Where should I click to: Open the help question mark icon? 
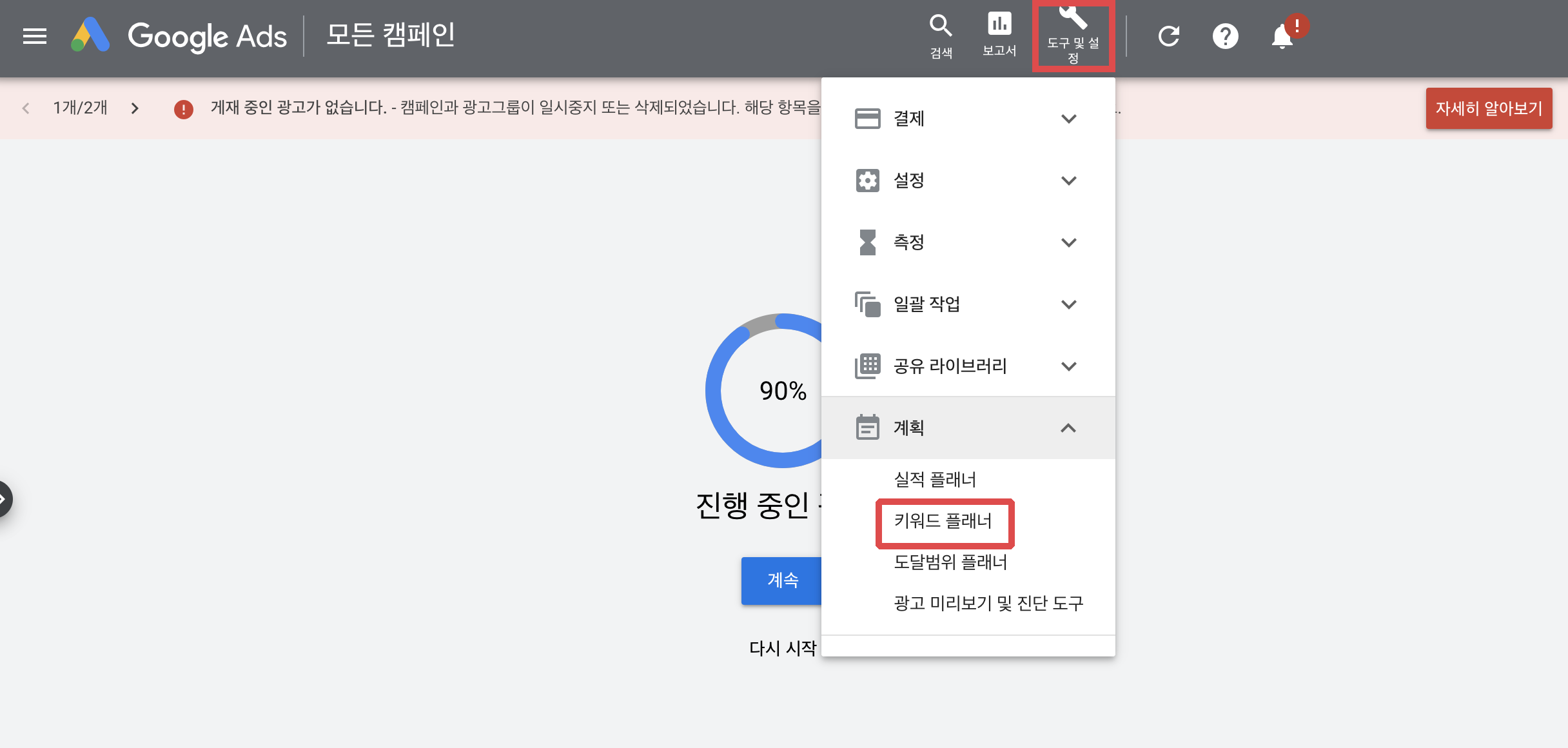[x=1225, y=36]
